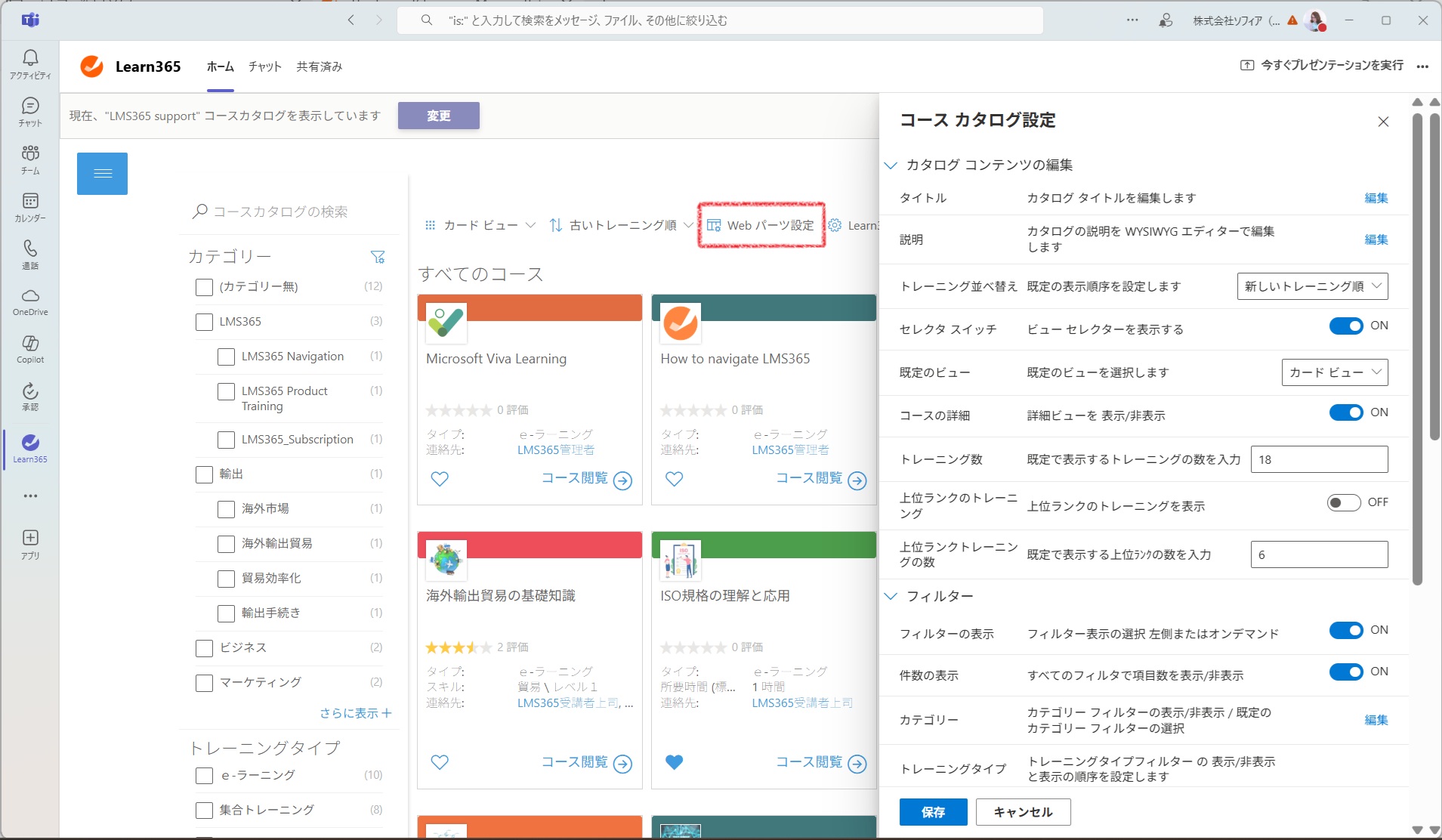Click the category filter funnel icon
The height and width of the screenshot is (840, 1442).
click(378, 257)
